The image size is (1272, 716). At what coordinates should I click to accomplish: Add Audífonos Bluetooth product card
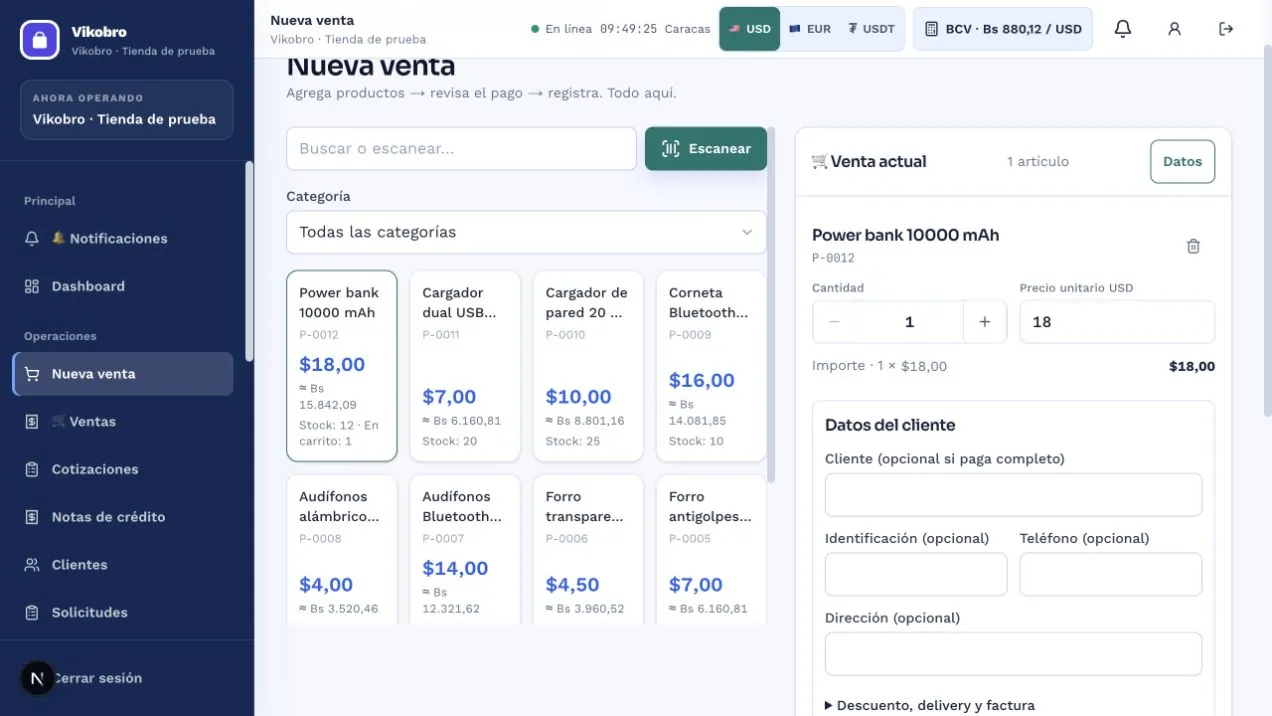click(x=465, y=549)
